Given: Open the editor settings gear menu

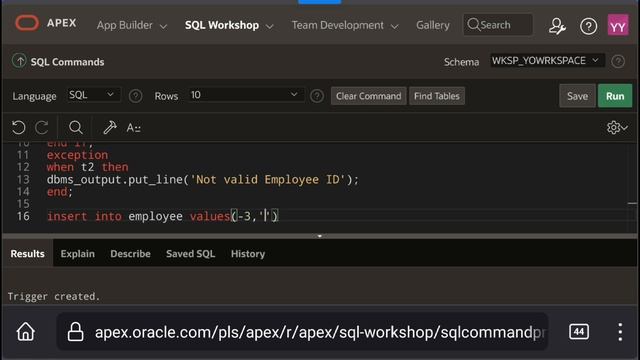Looking at the screenshot, I should pos(617,127).
